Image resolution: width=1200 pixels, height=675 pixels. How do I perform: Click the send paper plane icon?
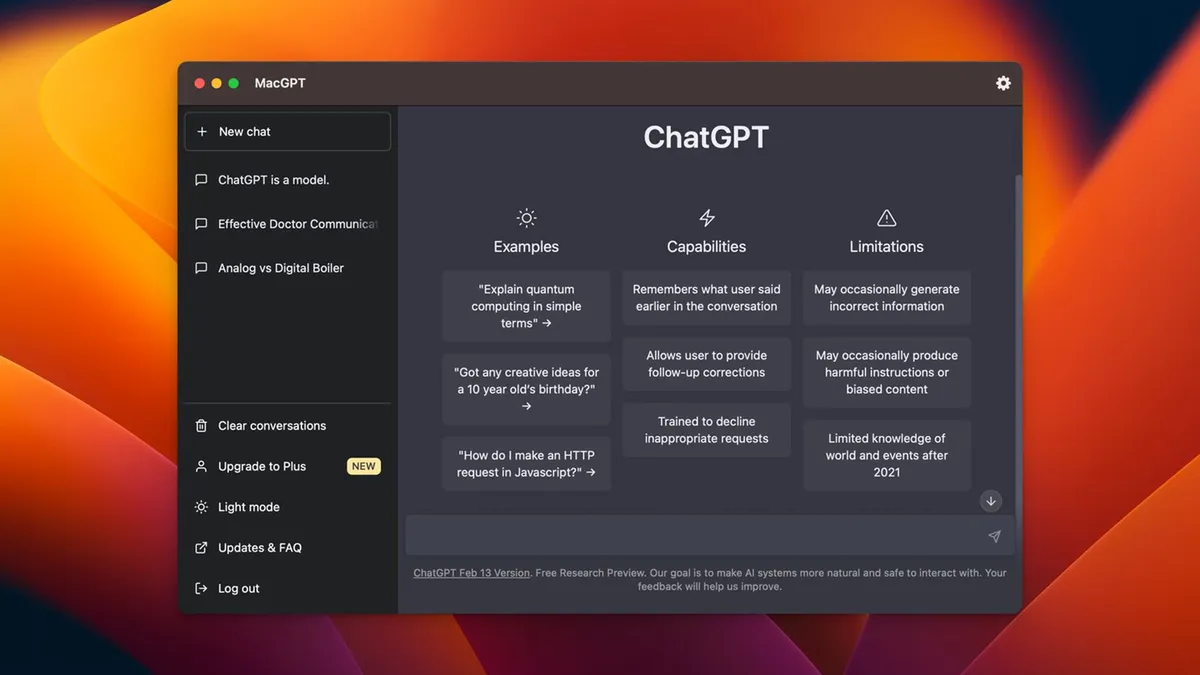click(994, 537)
